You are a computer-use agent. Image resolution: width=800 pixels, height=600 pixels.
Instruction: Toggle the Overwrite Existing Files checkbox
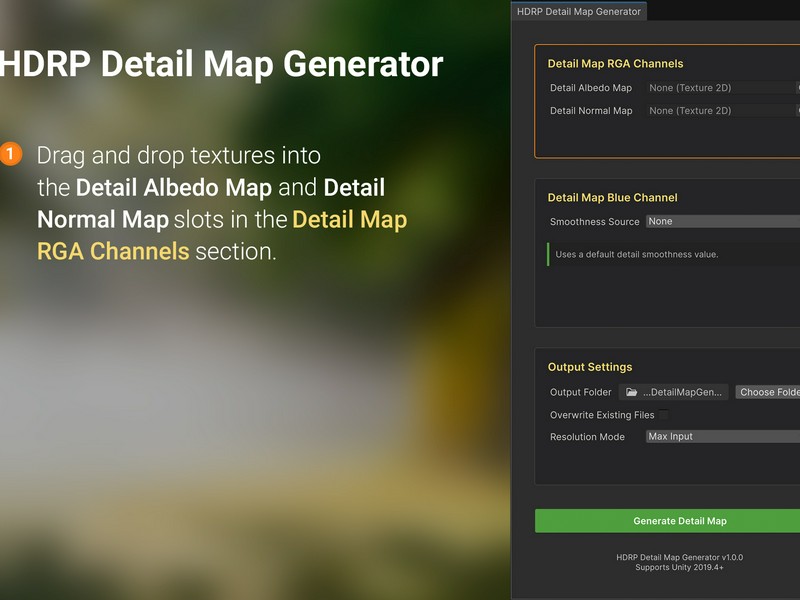click(x=664, y=415)
